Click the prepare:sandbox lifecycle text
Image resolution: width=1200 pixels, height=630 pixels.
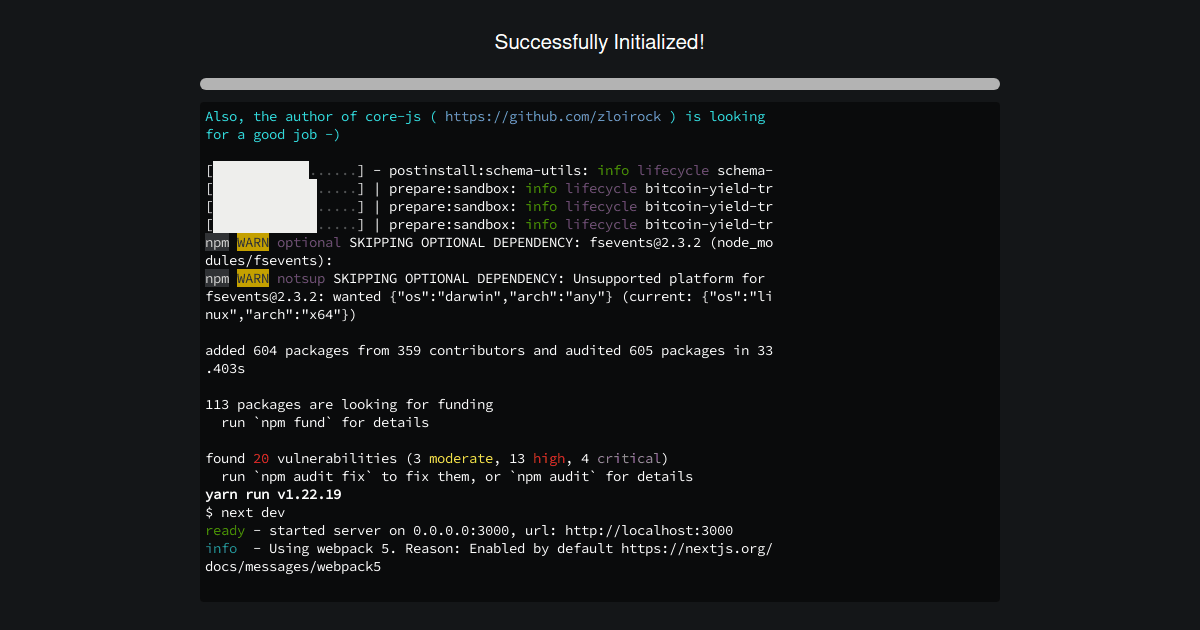(450, 188)
